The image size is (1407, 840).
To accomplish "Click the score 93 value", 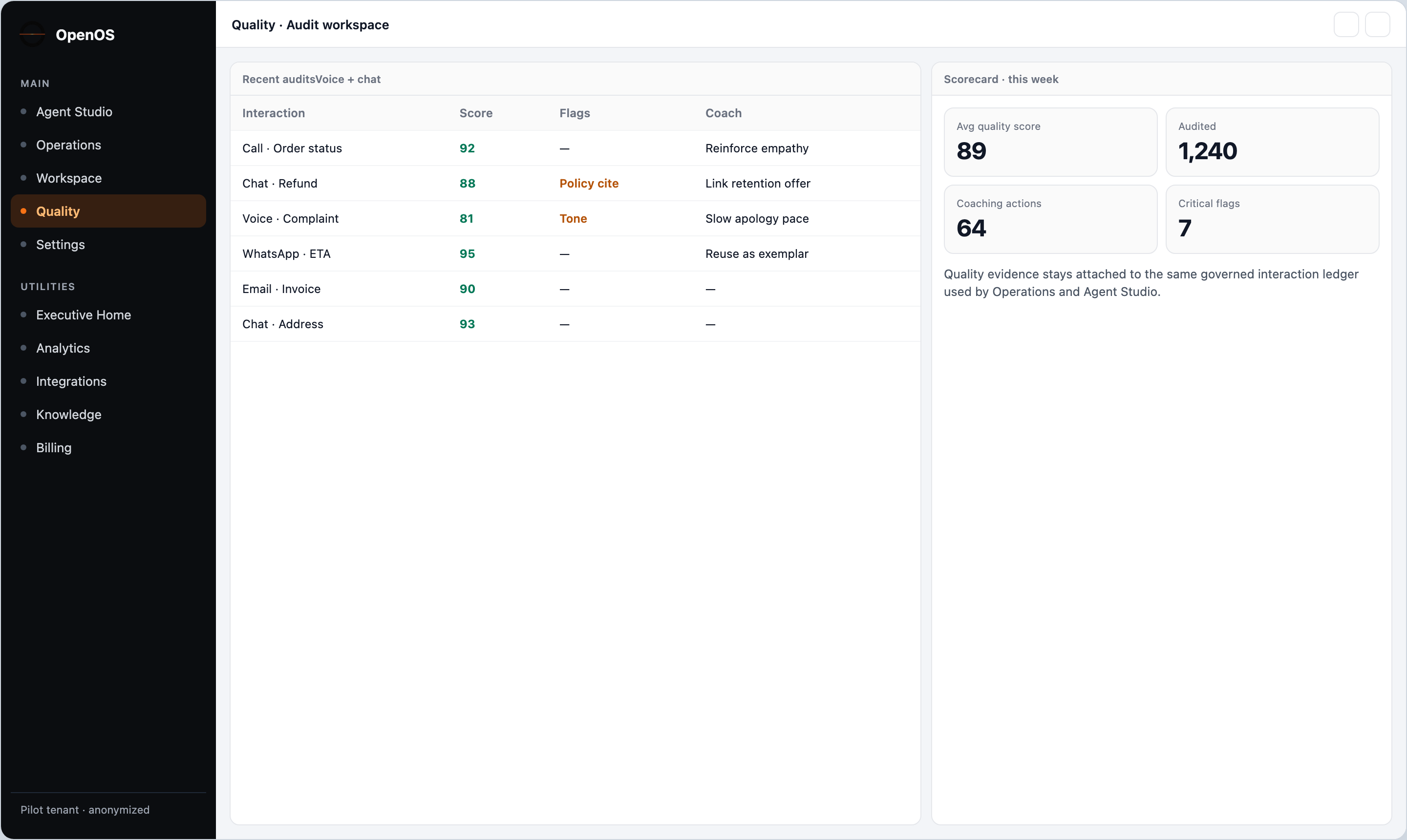I will (x=467, y=324).
